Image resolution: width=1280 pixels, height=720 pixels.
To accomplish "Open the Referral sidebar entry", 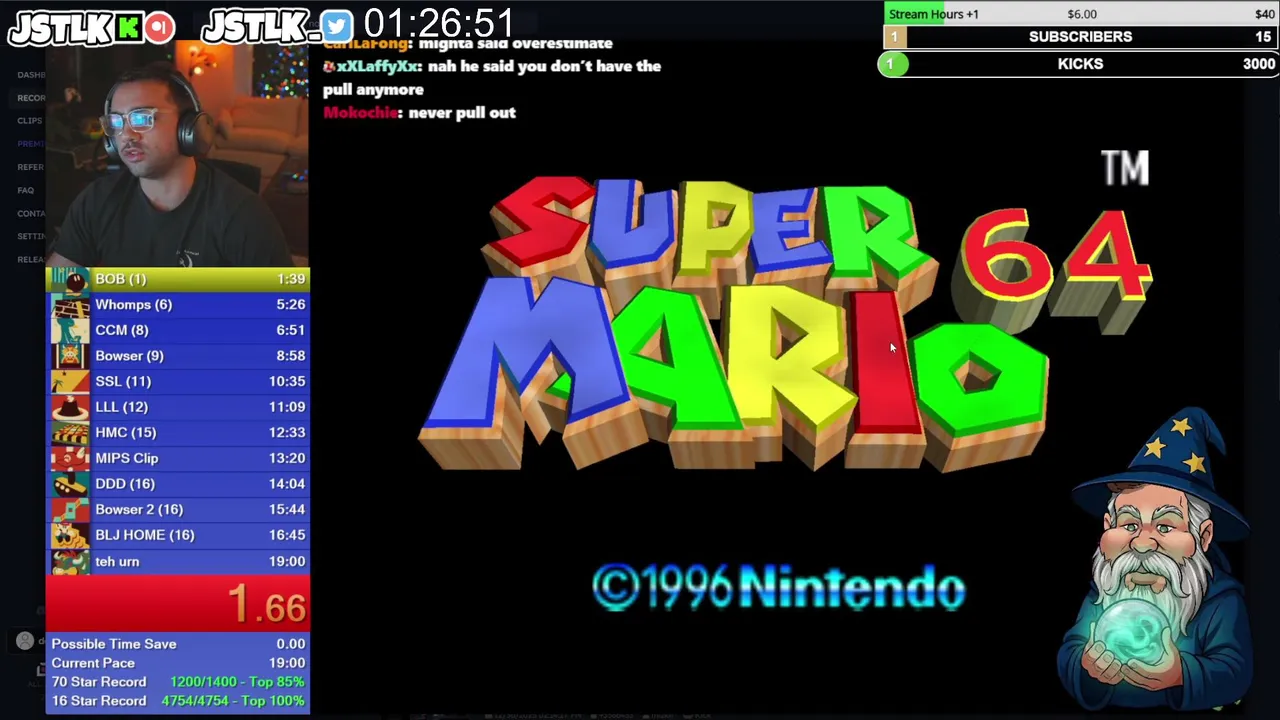I will click(x=31, y=167).
